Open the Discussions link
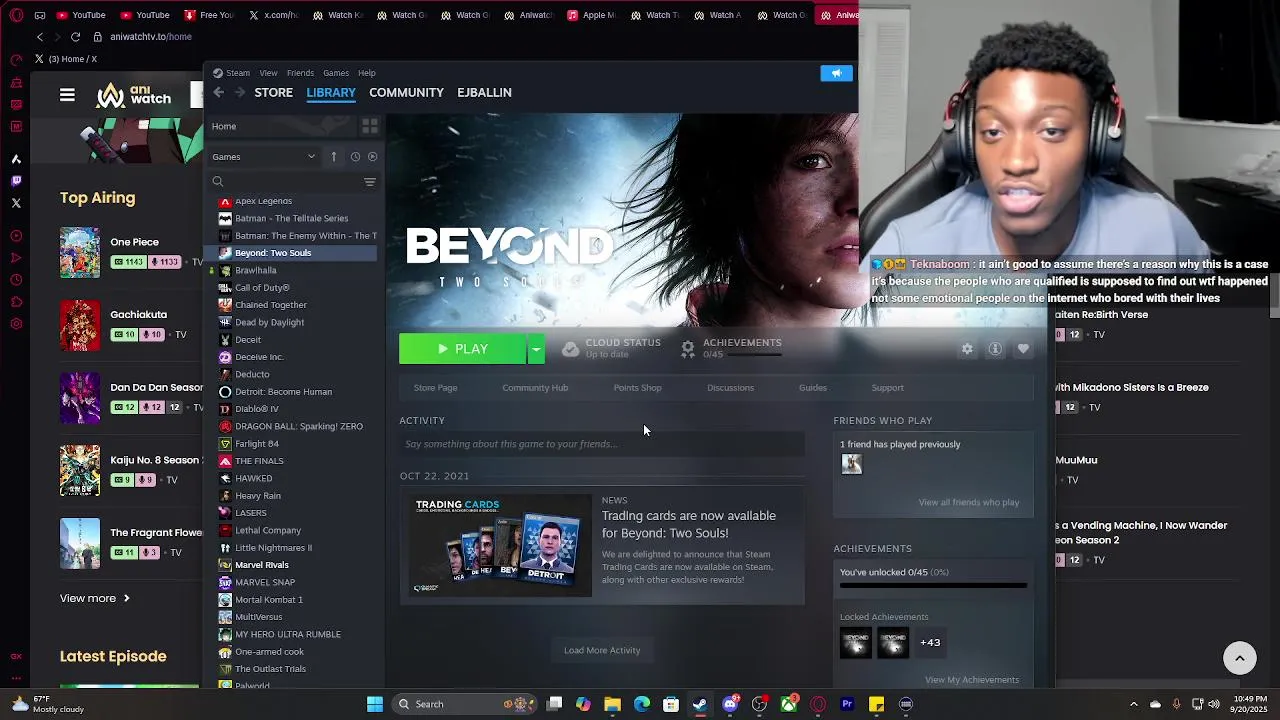The image size is (1280, 720). tap(730, 388)
